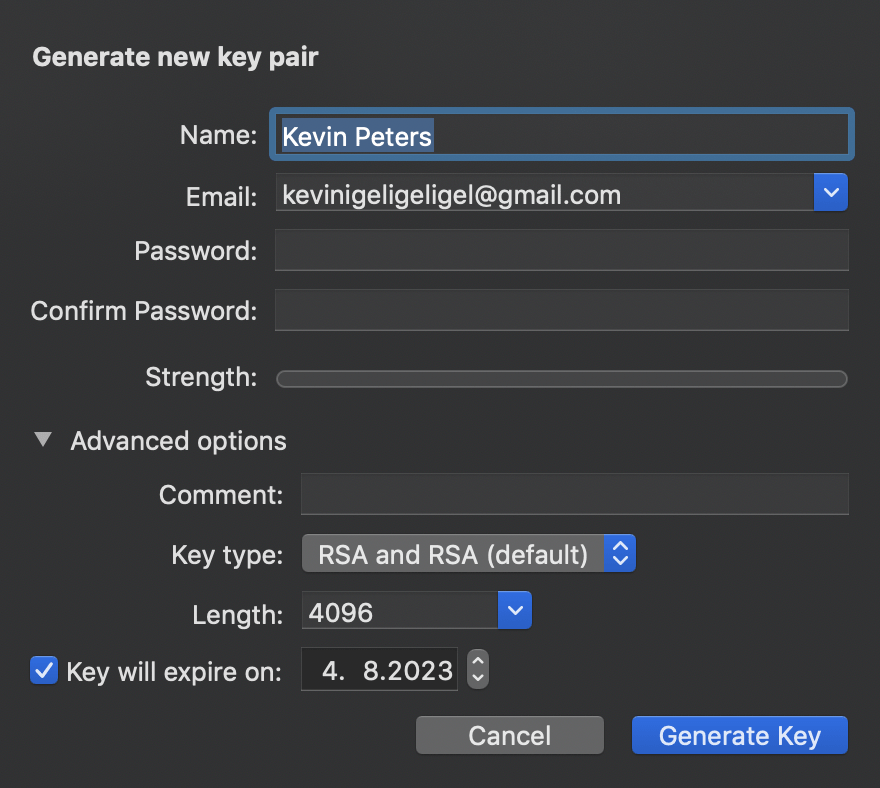Open the Email address dropdown arrow
This screenshot has height=788, width=880.
[831, 192]
